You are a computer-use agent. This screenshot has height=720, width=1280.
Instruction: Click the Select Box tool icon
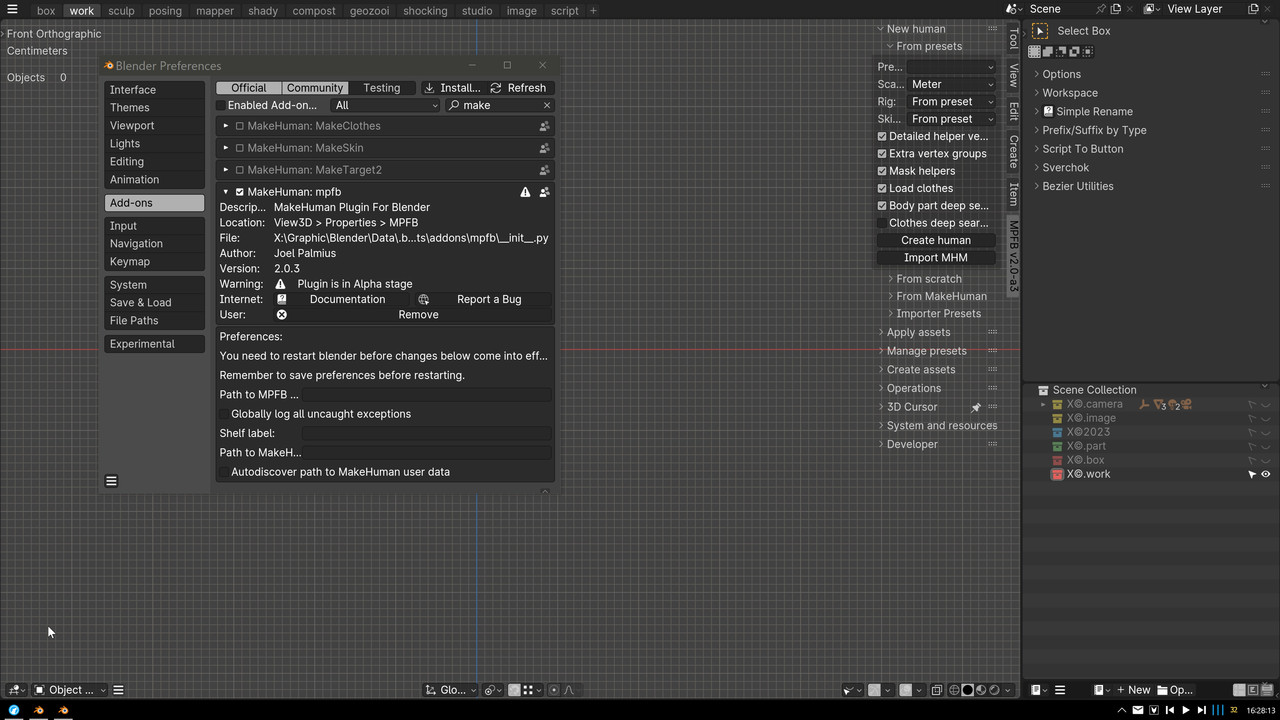pyautogui.click(x=1040, y=31)
